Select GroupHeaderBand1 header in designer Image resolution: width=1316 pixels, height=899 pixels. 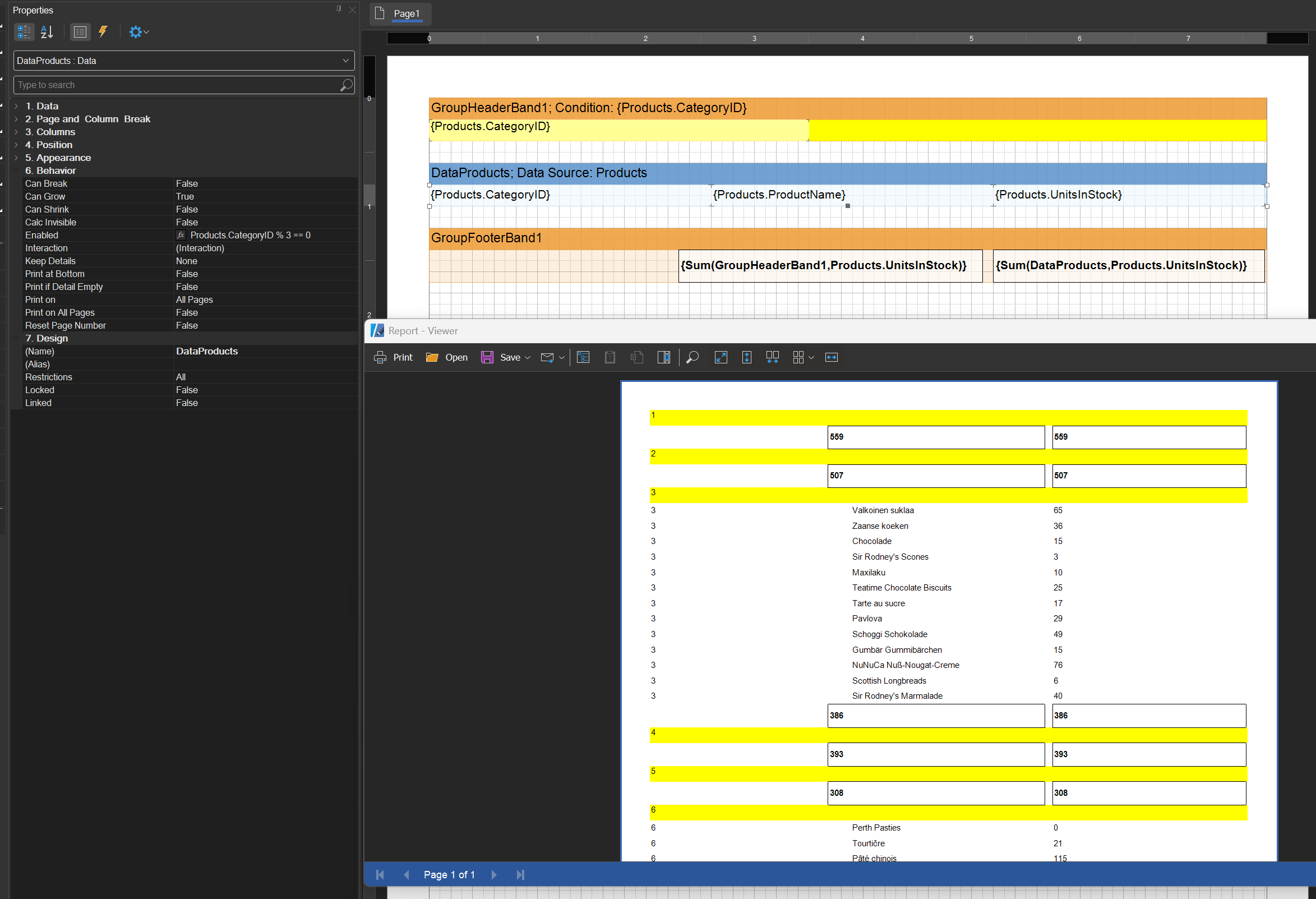click(847, 108)
